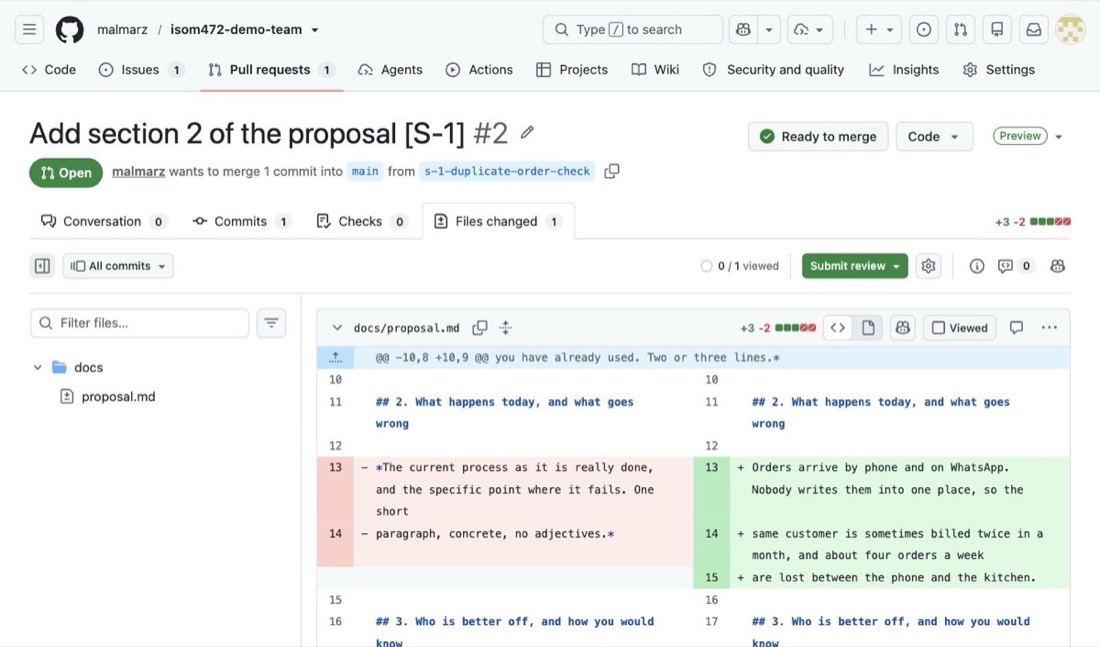Ask Copilot about proposal.md file
1100x647 pixels.
(x=903, y=328)
